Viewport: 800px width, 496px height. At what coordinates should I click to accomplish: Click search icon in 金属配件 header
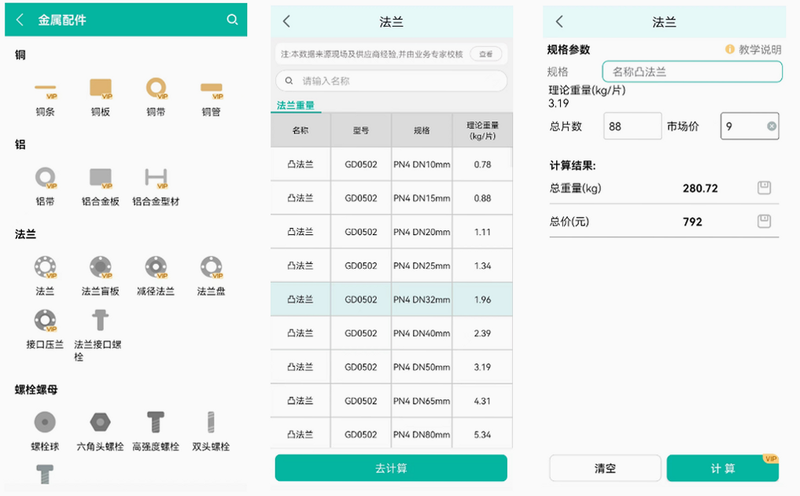click(x=232, y=19)
